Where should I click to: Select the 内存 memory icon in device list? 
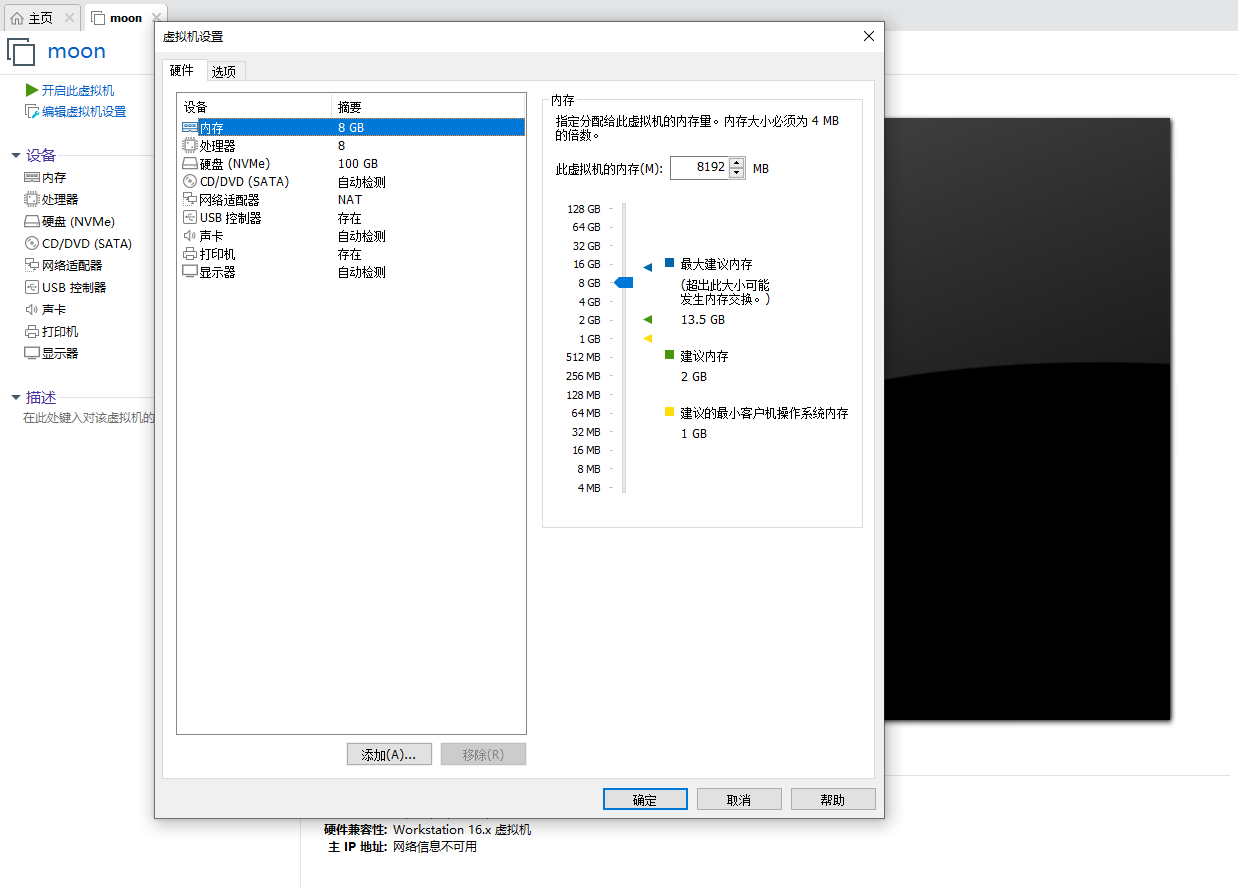(190, 128)
